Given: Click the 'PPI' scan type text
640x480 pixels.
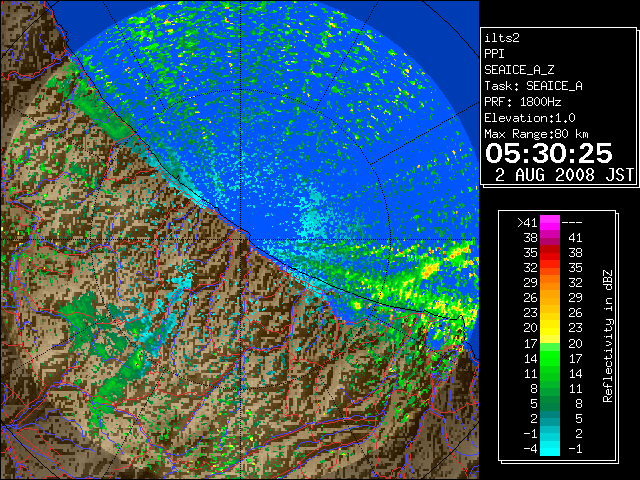Looking at the screenshot, I should pos(494,54).
